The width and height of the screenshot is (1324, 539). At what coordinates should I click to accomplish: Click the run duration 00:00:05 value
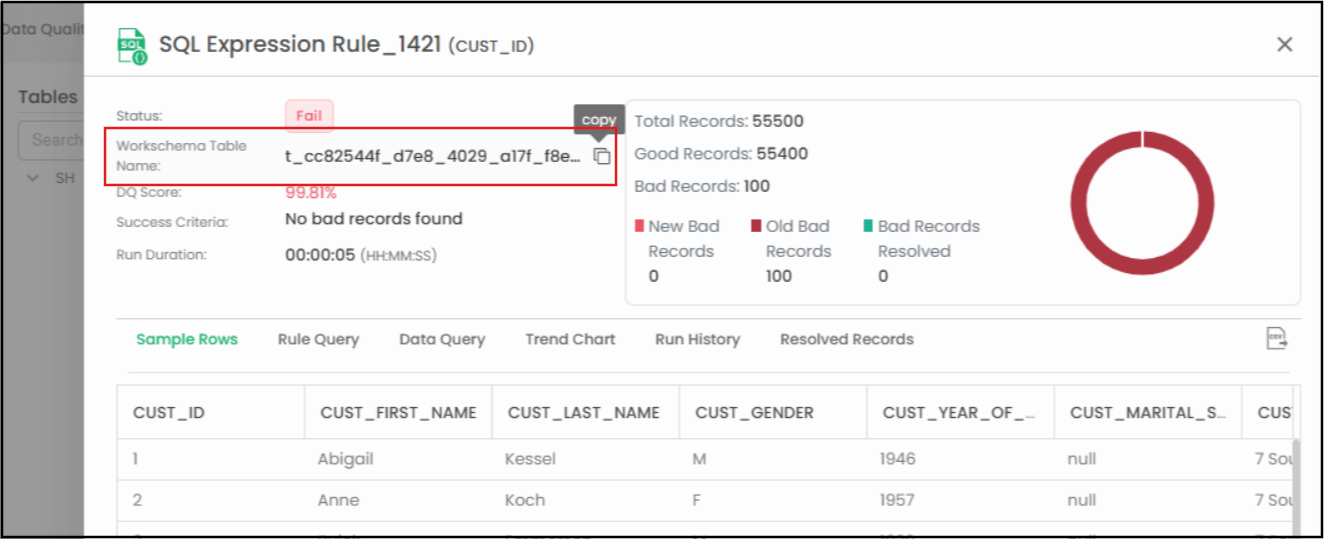(320, 255)
